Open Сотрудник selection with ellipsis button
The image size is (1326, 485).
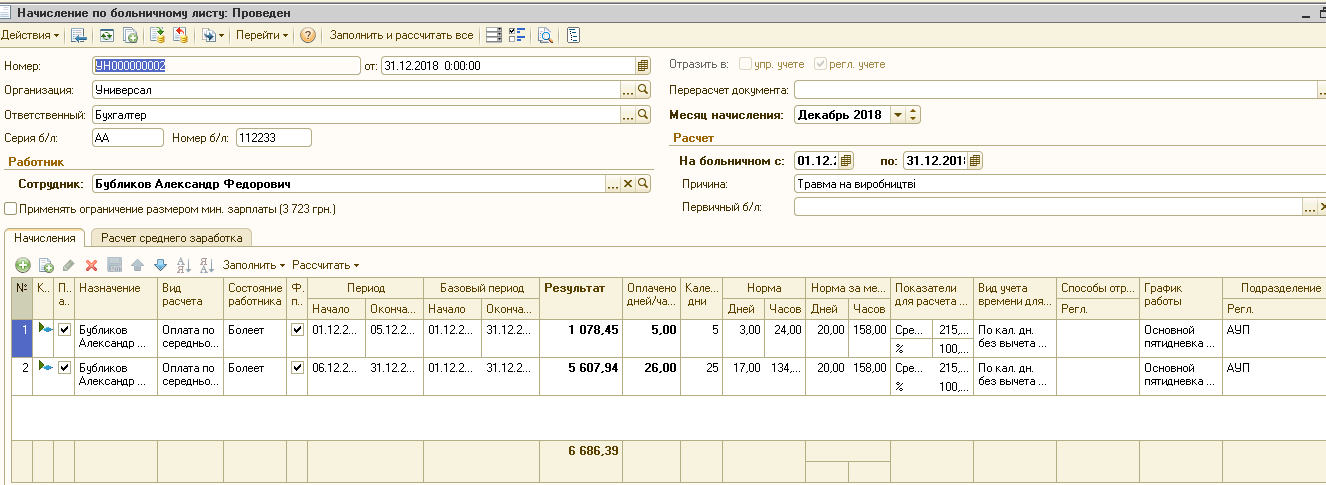click(613, 184)
